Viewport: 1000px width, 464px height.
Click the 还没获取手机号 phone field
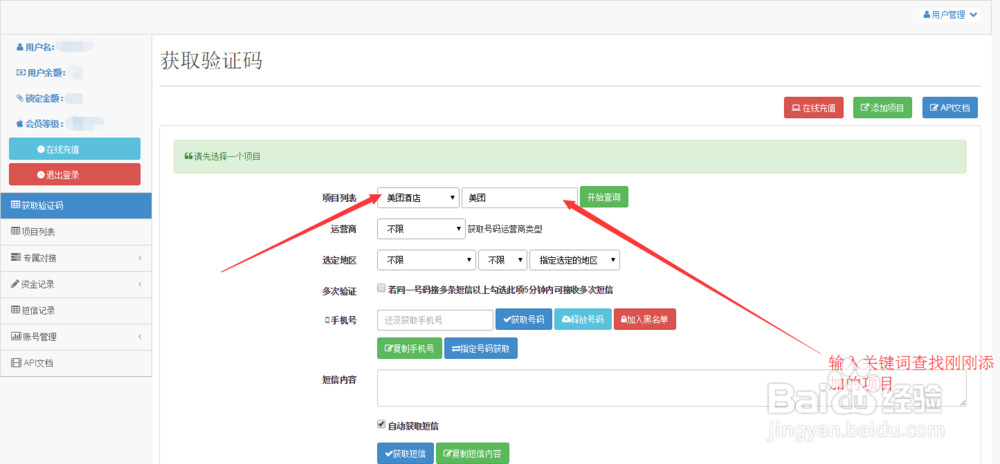tap(435, 320)
